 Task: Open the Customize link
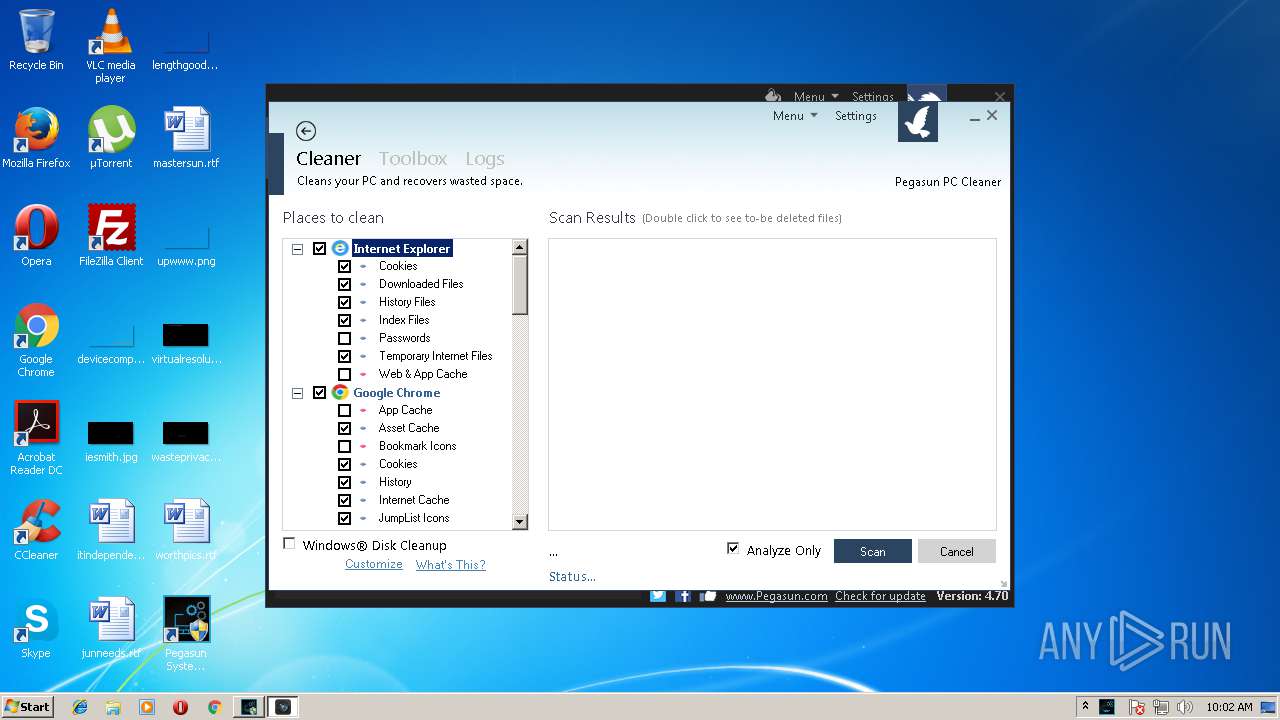coord(374,564)
